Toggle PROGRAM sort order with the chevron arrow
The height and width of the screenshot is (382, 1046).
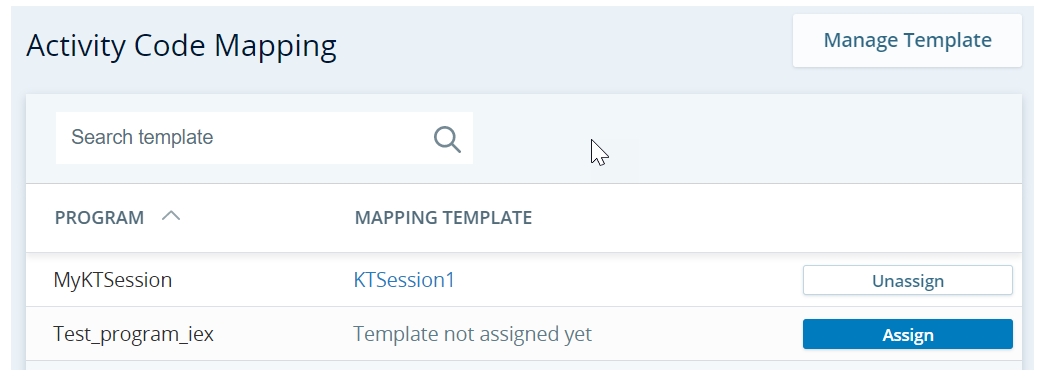pyautogui.click(x=171, y=216)
